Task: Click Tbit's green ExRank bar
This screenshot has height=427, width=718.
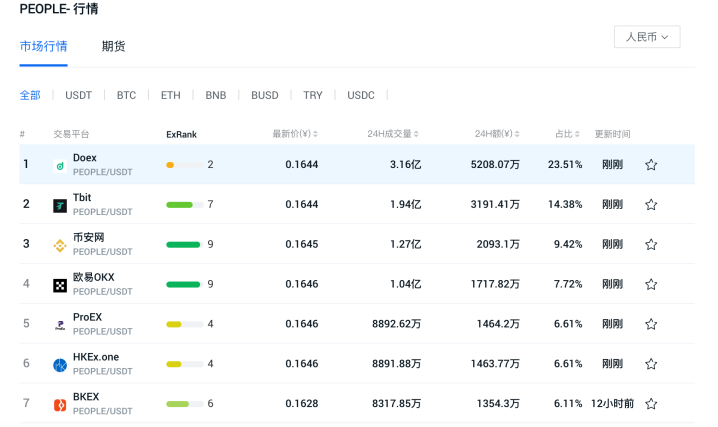Action: pos(185,205)
